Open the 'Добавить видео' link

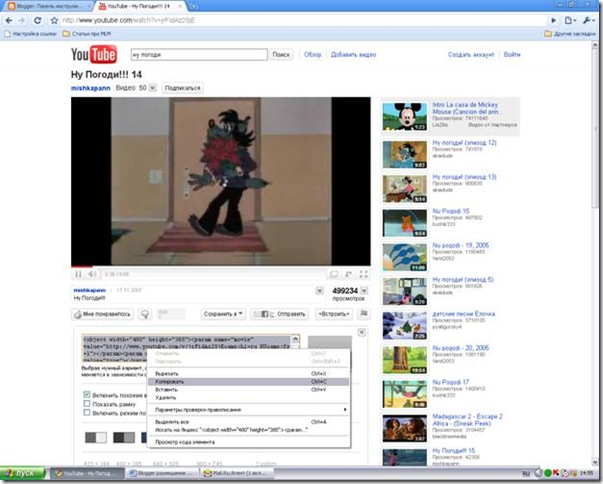point(353,55)
